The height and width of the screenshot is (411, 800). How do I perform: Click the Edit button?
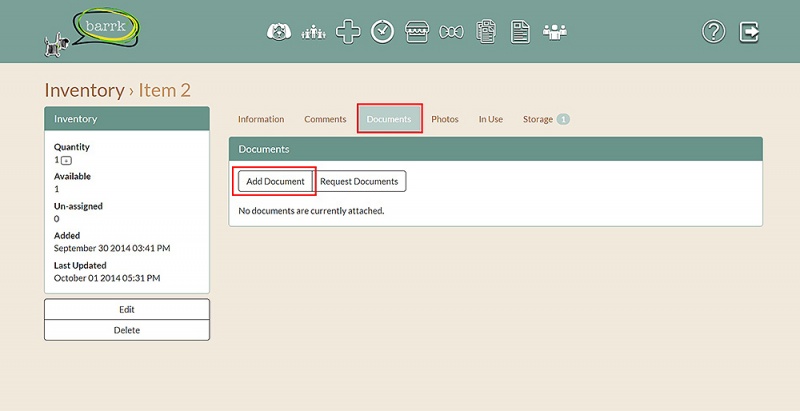127,310
